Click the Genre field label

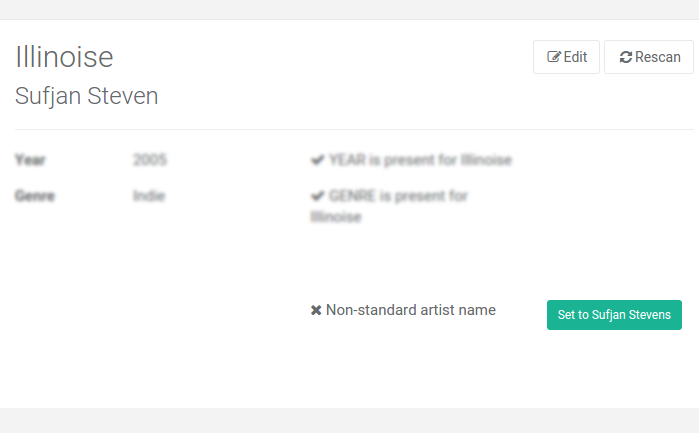coord(35,196)
